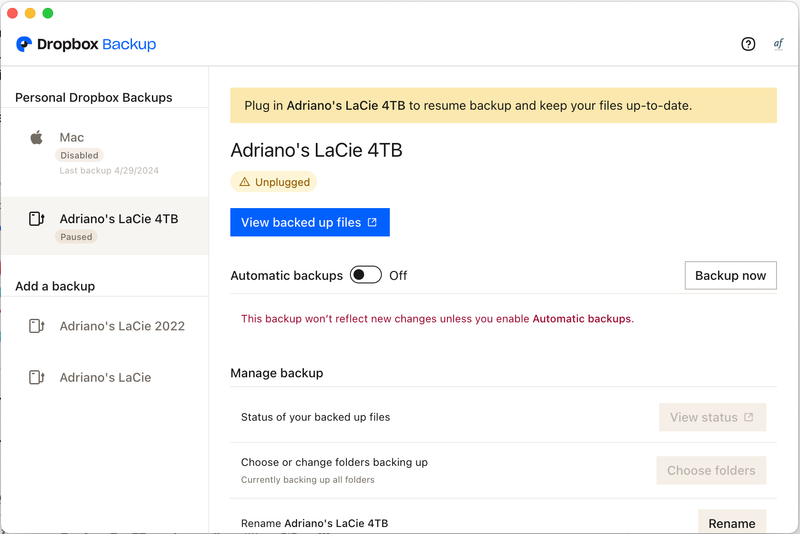Open the account avatar in the header
Image resolution: width=800 pixels, height=534 pixels.
click(778, 44)
